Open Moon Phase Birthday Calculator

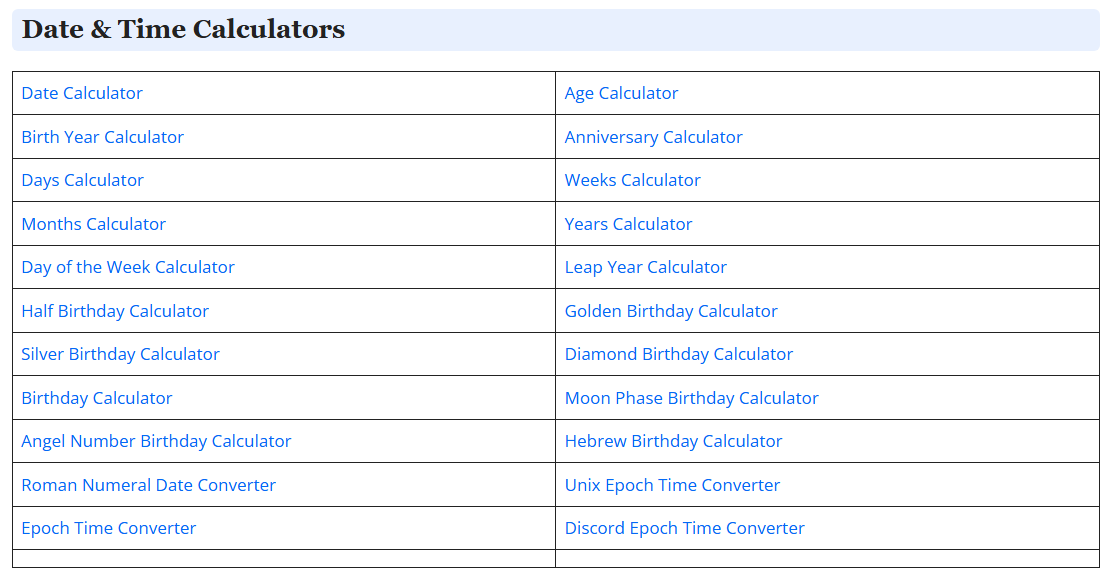pyautogui.click(x=691, y=398)
